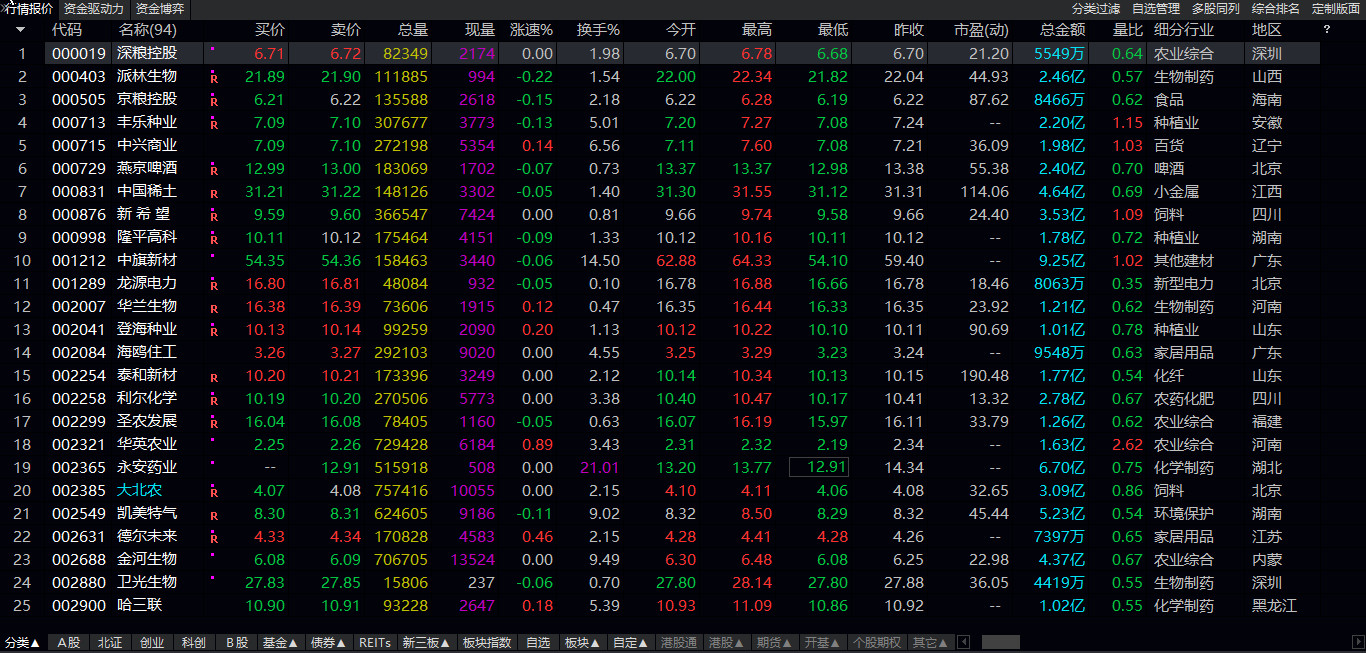Click the R marker next to 龙源电力

coord(214,284)
